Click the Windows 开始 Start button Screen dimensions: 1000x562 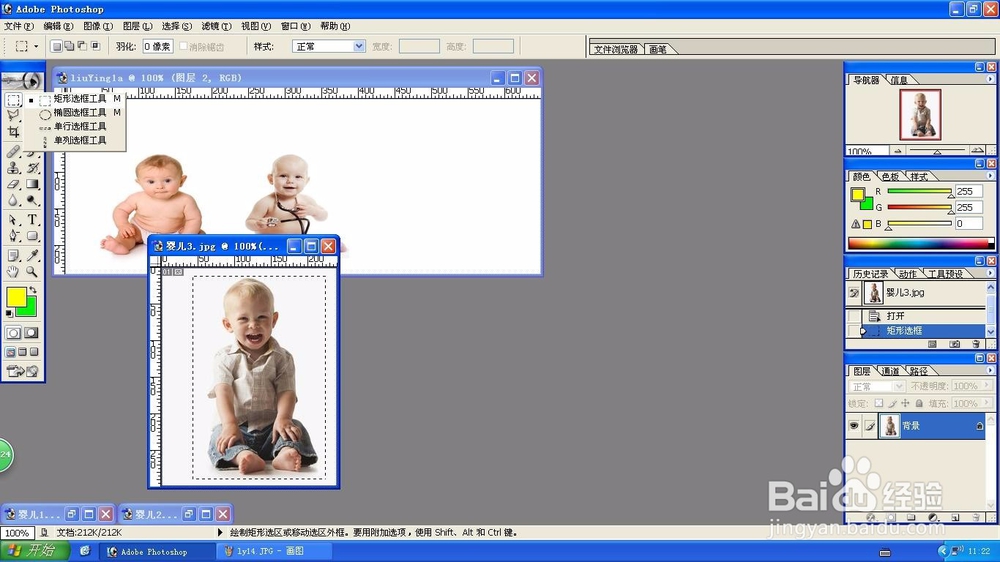(35, 551)
